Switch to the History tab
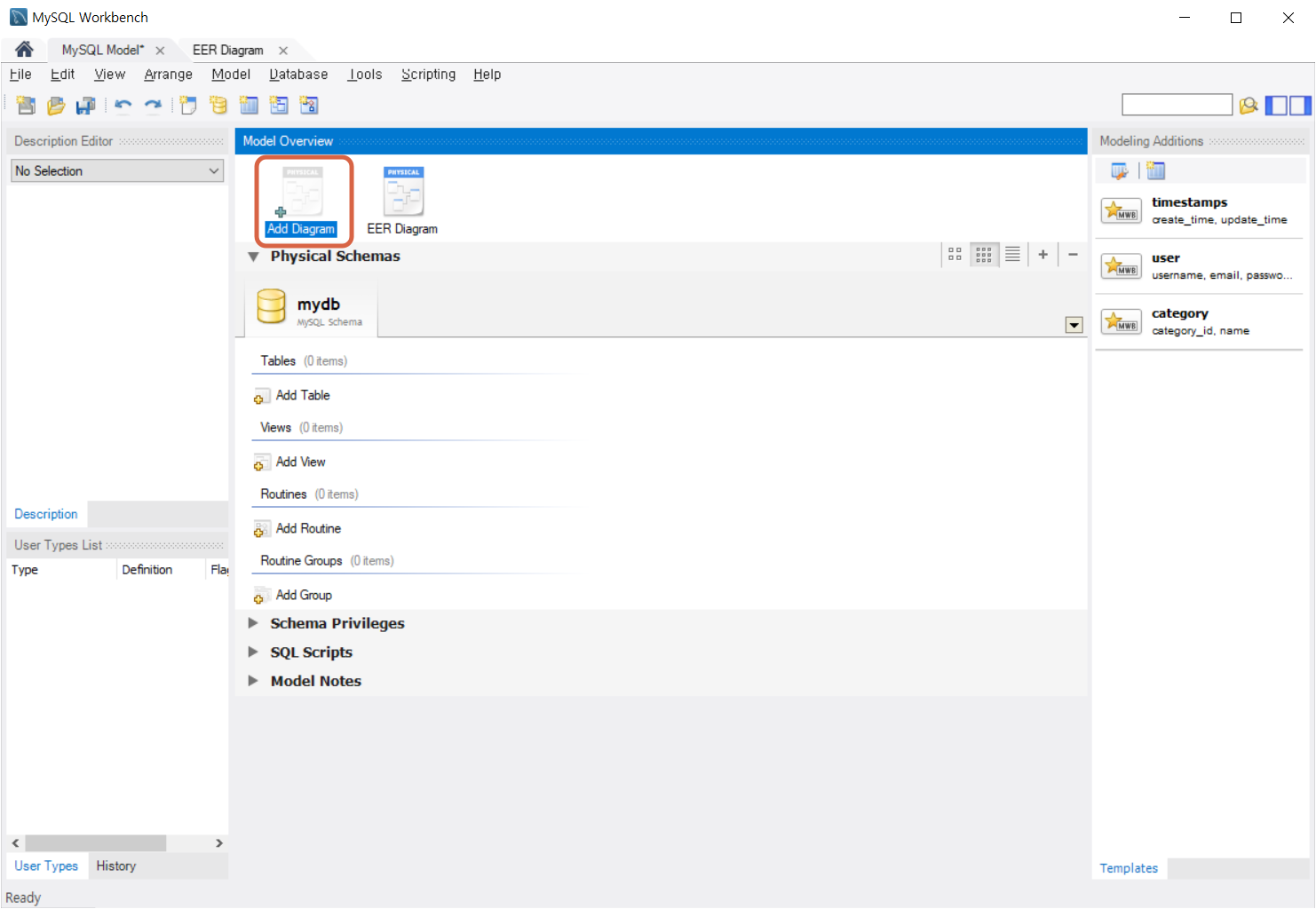The height and width of the screenshot is (909, 1316). click(x=116, y=866)
